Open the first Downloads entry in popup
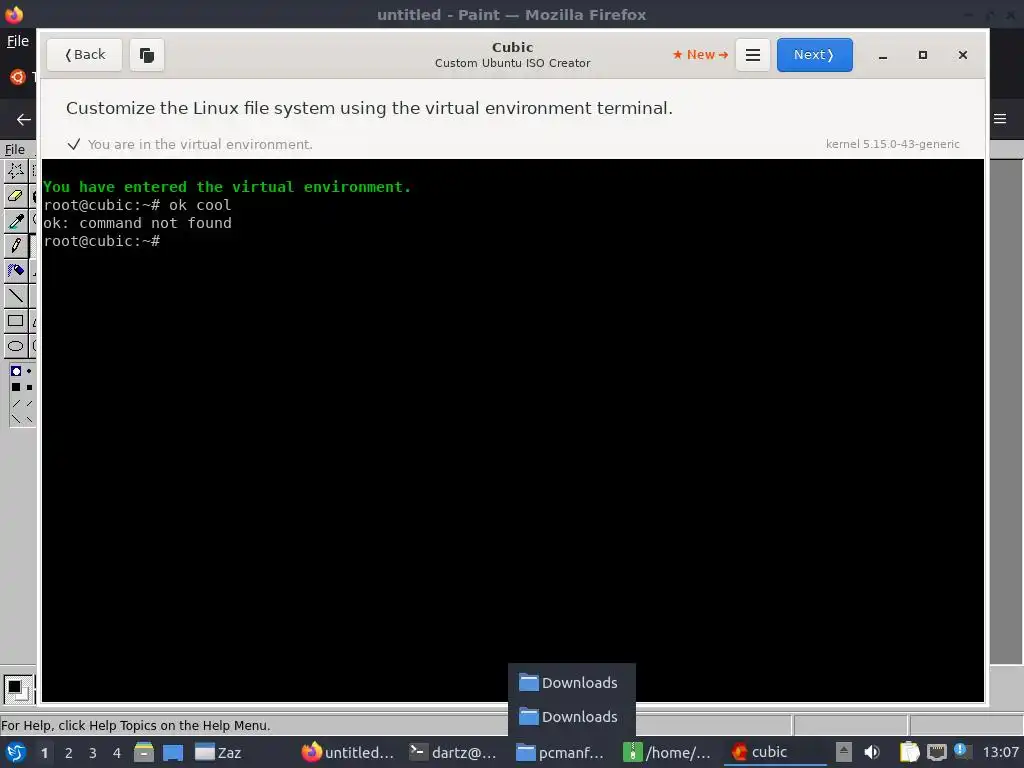Viewport: 1024px width, 768px height. (x=571, y=682)
